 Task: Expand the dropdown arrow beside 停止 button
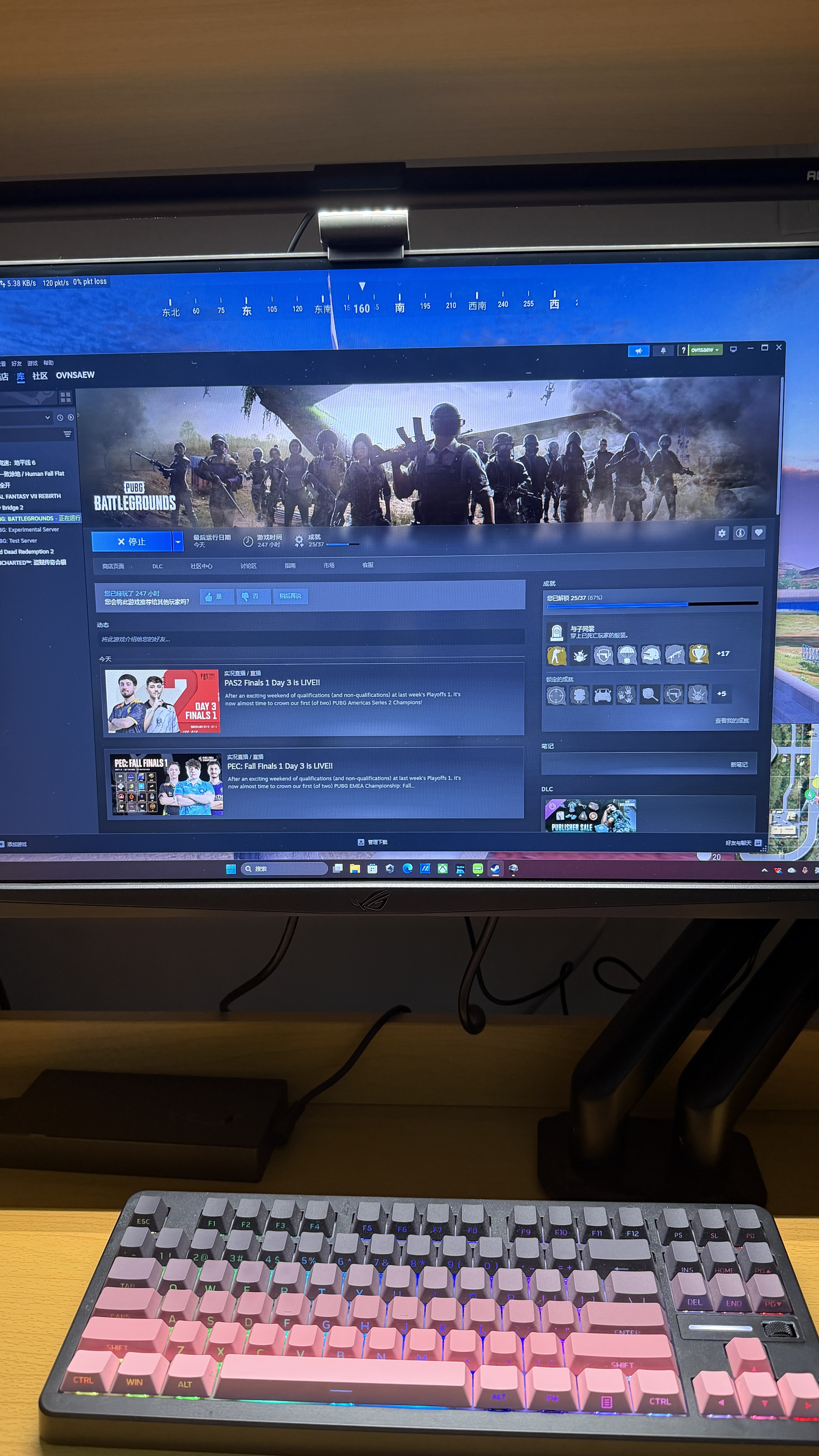[178, 541]
